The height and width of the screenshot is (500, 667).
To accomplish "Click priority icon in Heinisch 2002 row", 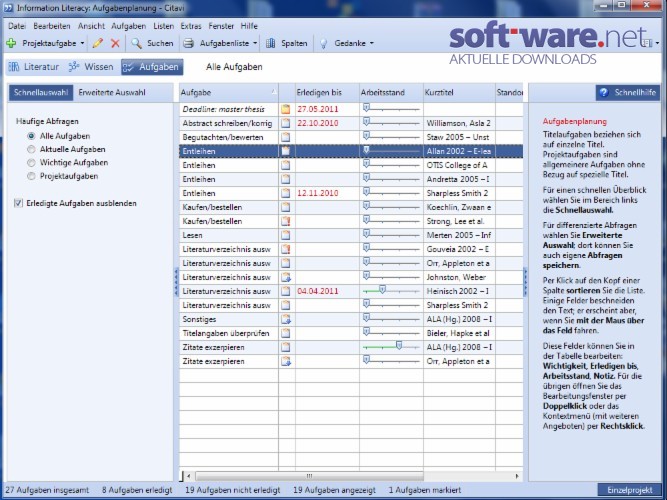I will click(x=286, y=291).
